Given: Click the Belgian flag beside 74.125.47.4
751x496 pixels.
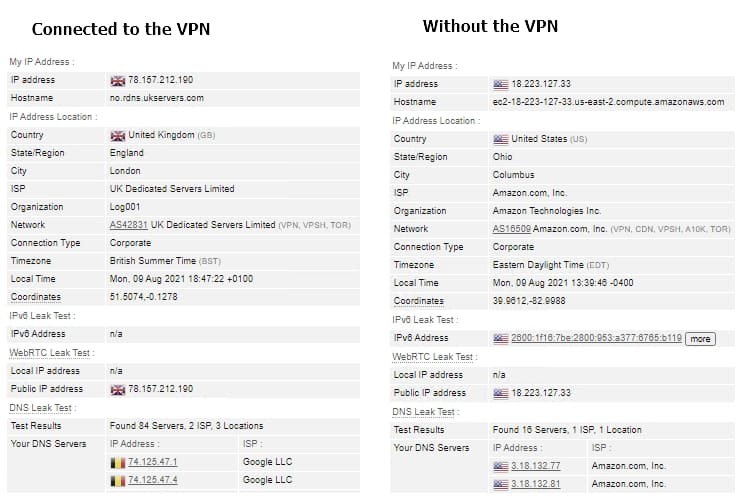Looking at the screenshot, I should coord(117,480).
